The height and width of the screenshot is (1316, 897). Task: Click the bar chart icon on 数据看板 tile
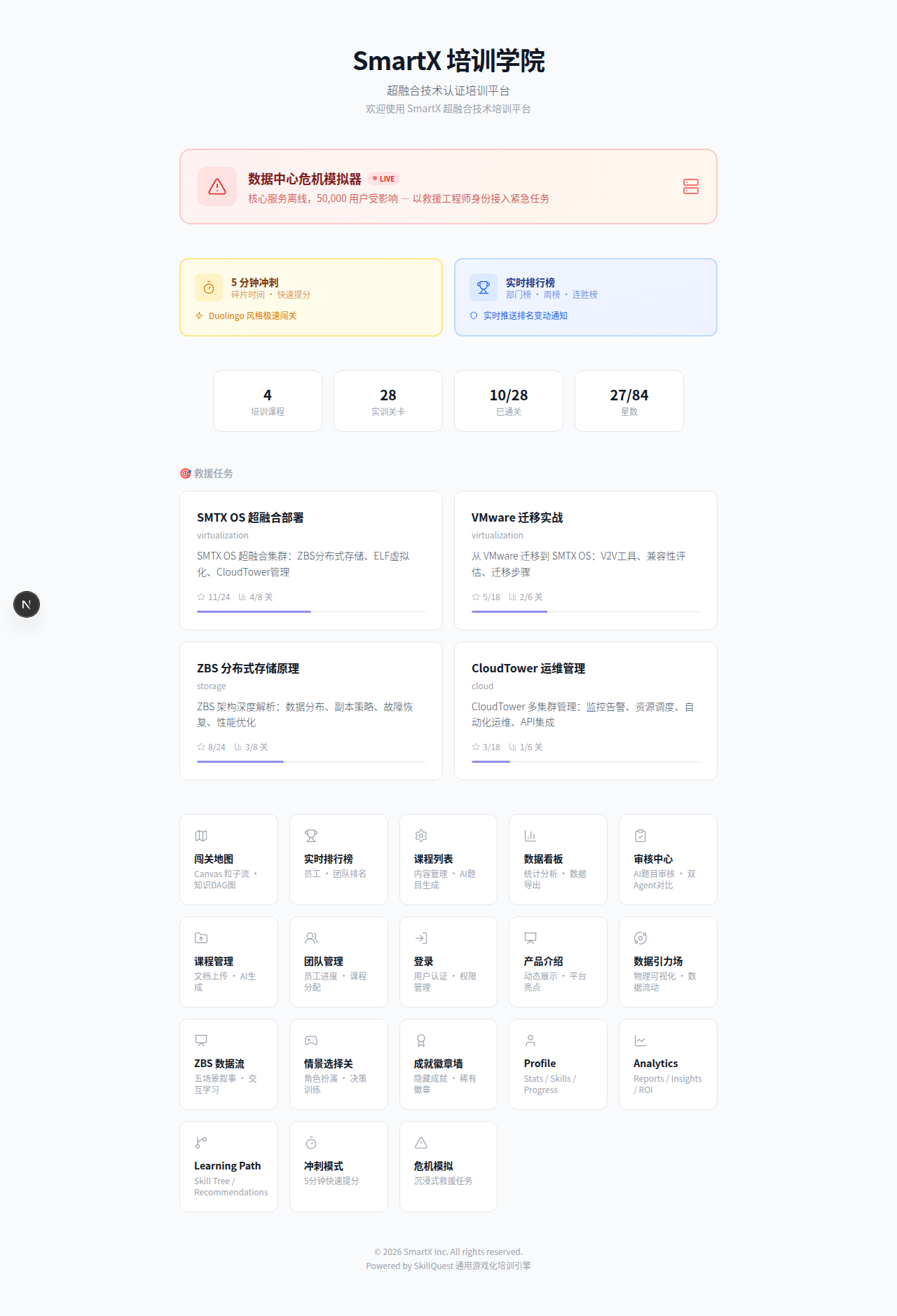tap(530, 836)
